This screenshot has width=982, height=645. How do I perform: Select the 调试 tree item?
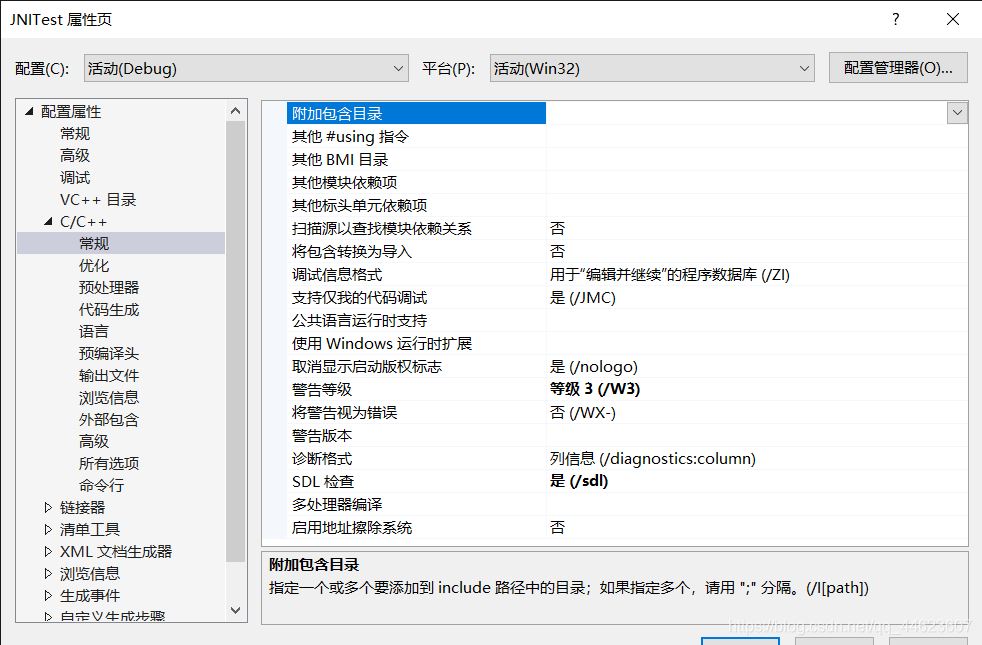click(x=75, y=177)
